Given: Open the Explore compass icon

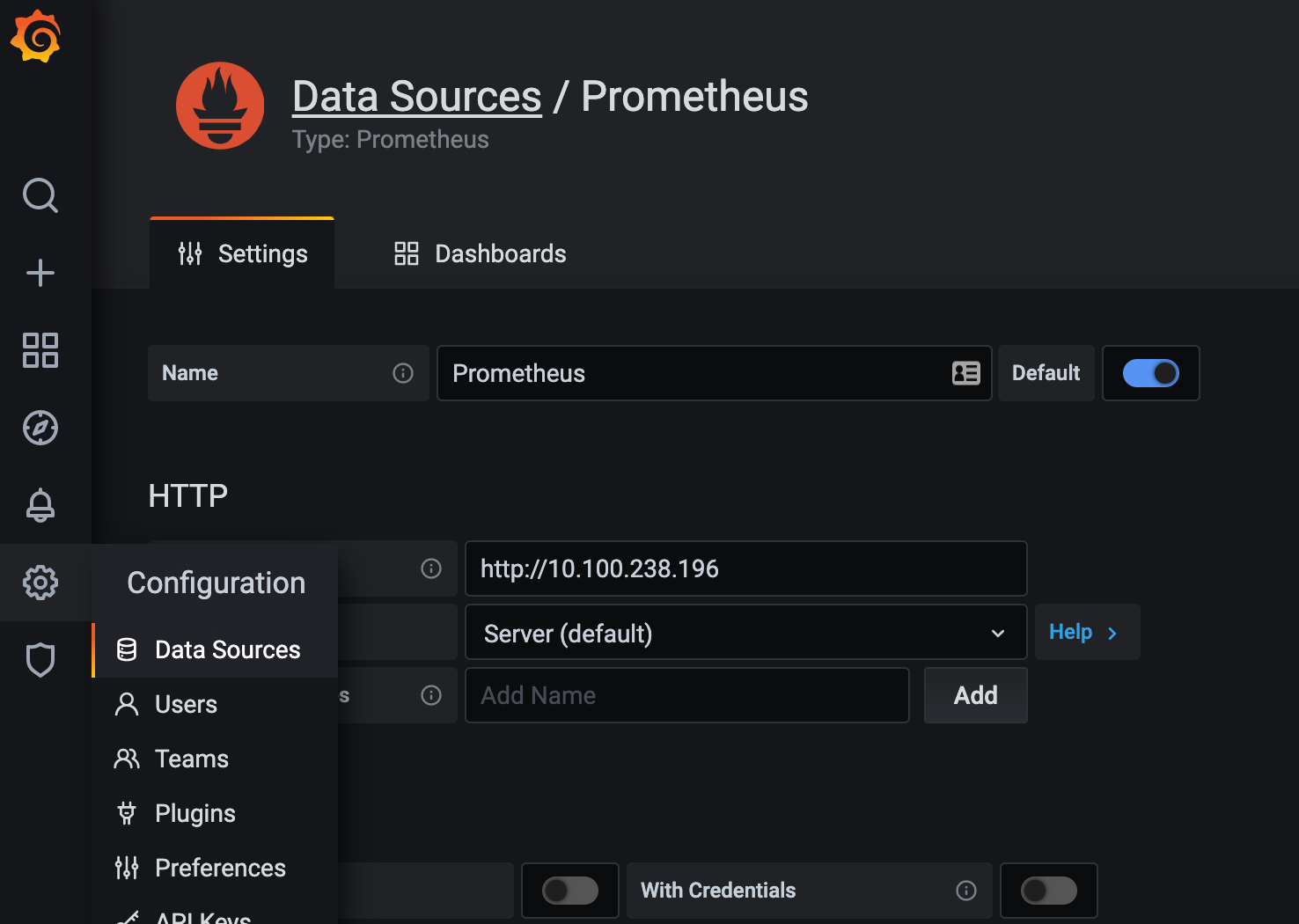Looking at the screenshot, I should click(40, 428).
